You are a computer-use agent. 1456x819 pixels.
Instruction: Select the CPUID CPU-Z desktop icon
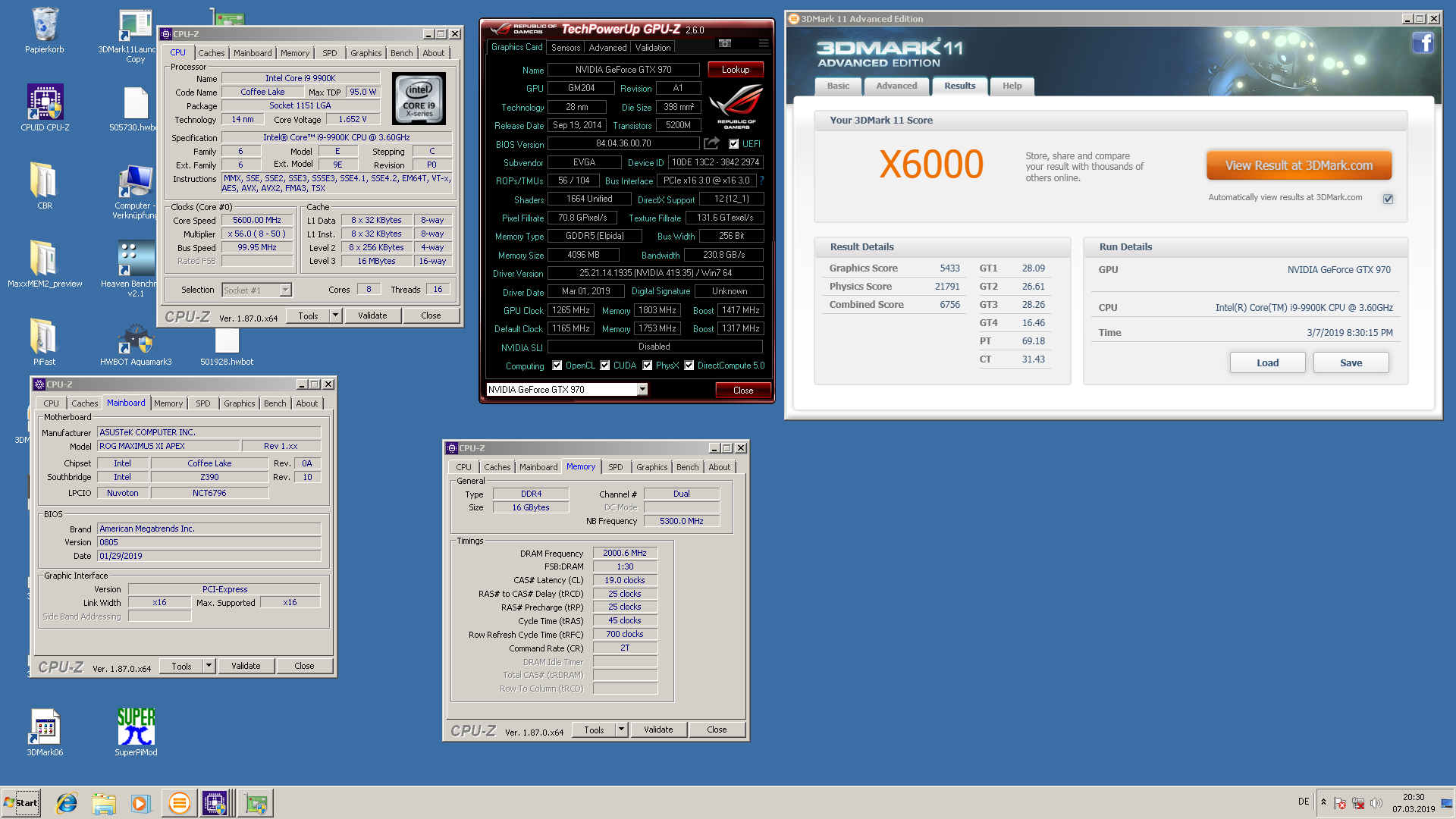45,108
